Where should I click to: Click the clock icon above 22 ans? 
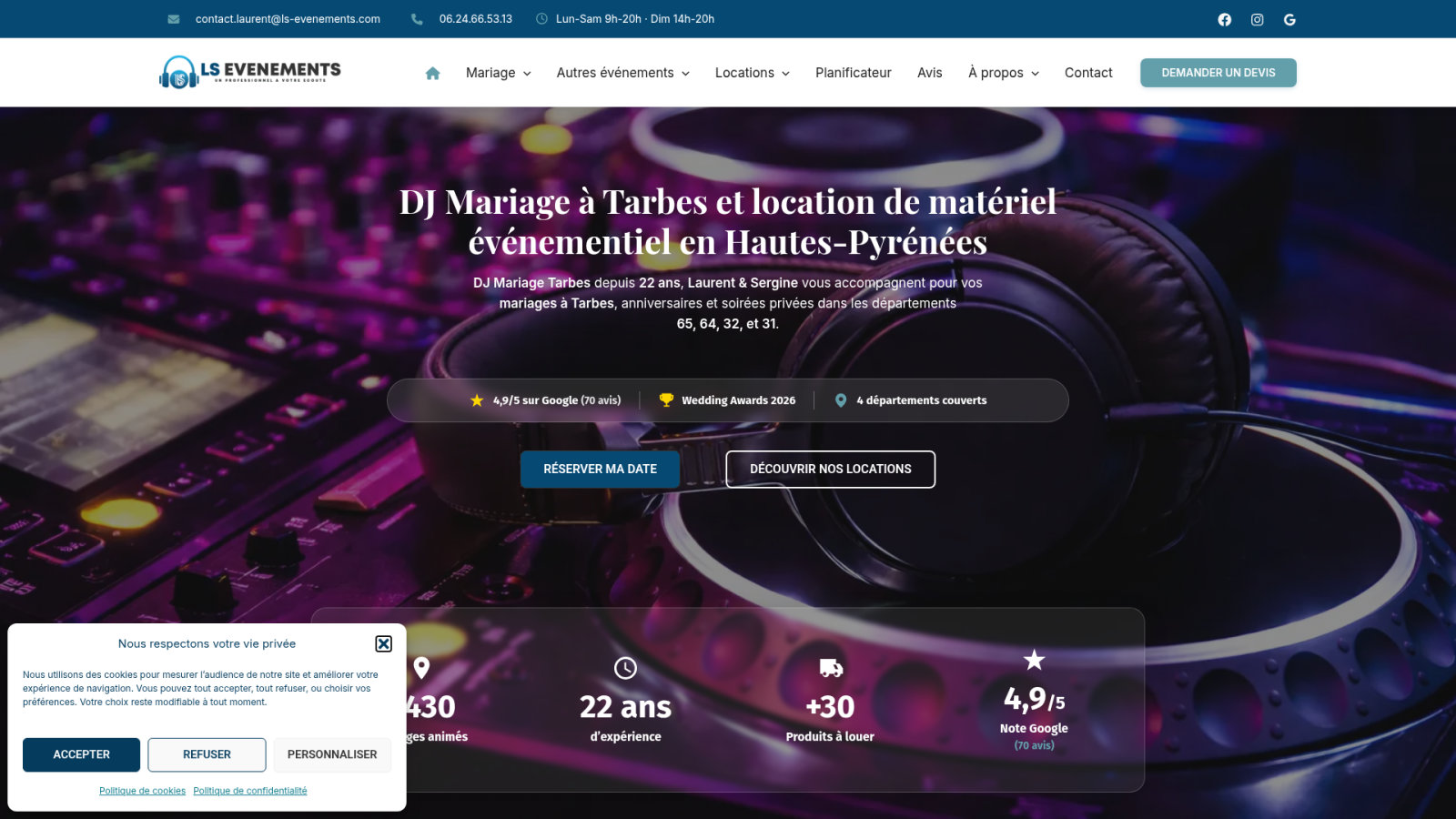[x=625, y=668]
